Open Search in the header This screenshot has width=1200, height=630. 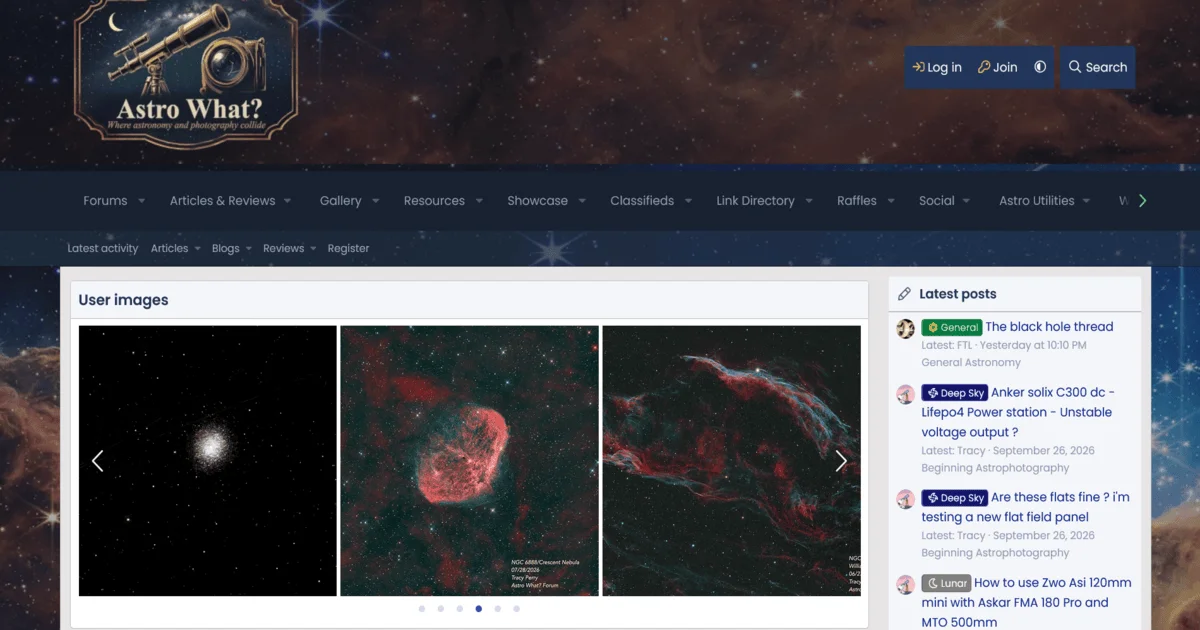pos(1097,67)
